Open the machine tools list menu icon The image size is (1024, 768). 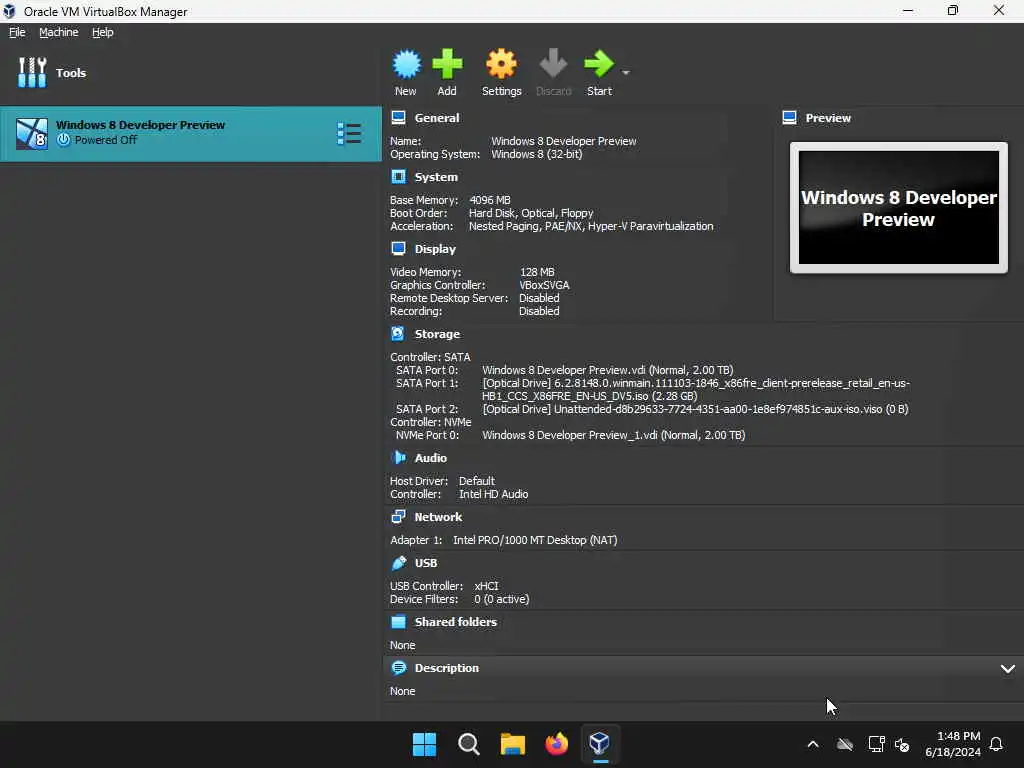[x=349, y=133]
